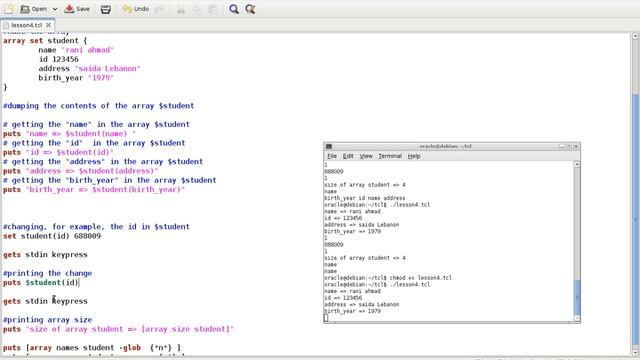Click the last './lesson4.tcl' command in terminal
The width and height of the screenshot is (640, 360).
(x=409, y=284)
